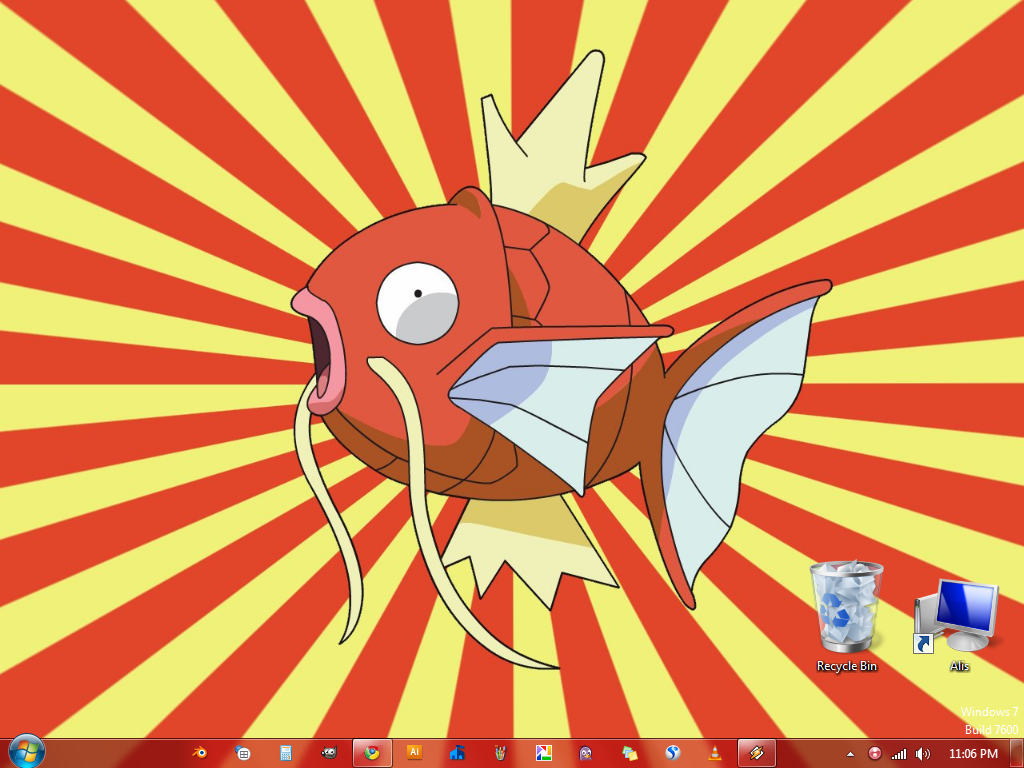Click the 11:06 PM clock
Screen dimensions: 1024x768
[x=973, y=753]
